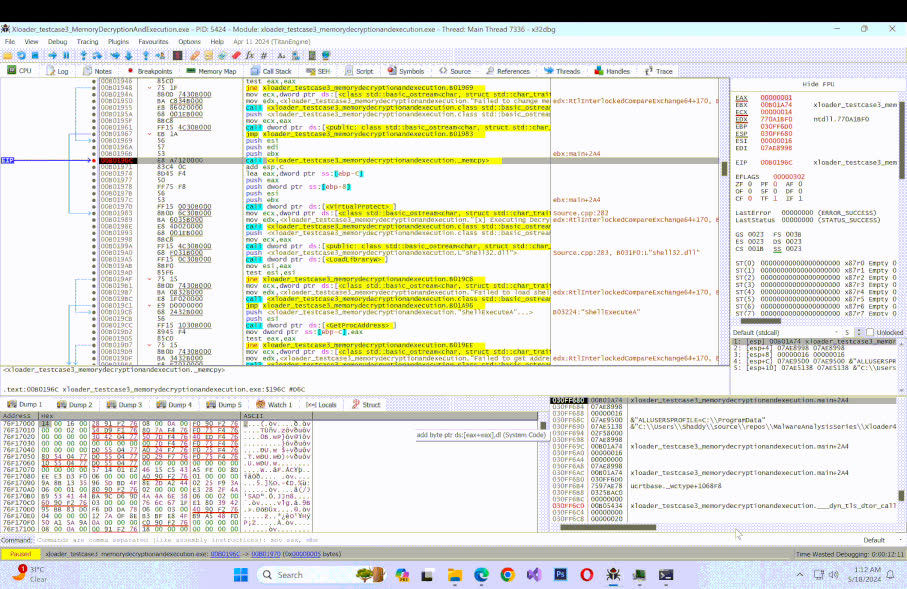Switch to the Struct tab

click(x=366, y=404)
